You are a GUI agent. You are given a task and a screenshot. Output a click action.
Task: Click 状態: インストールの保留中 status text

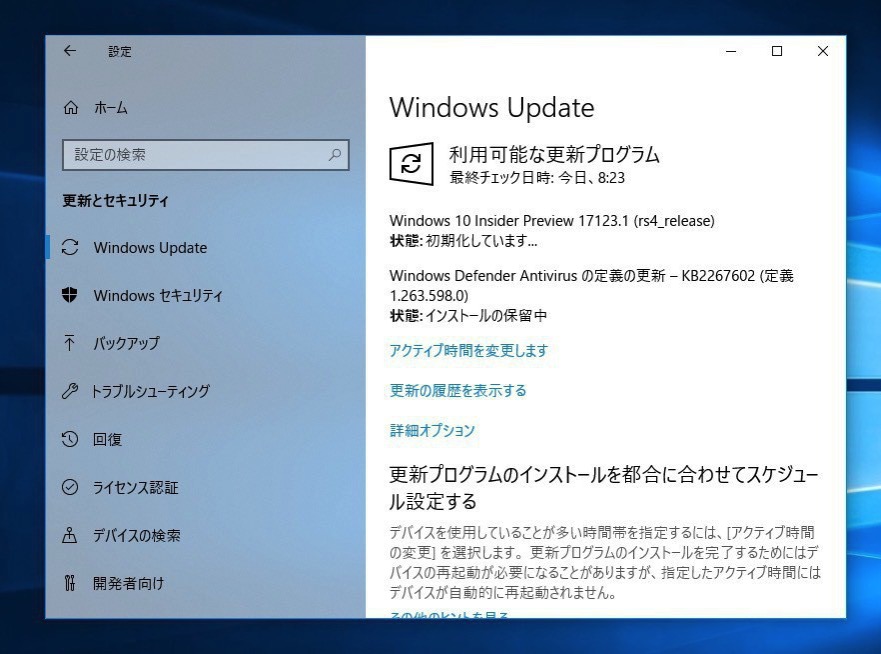pos(468,316)
